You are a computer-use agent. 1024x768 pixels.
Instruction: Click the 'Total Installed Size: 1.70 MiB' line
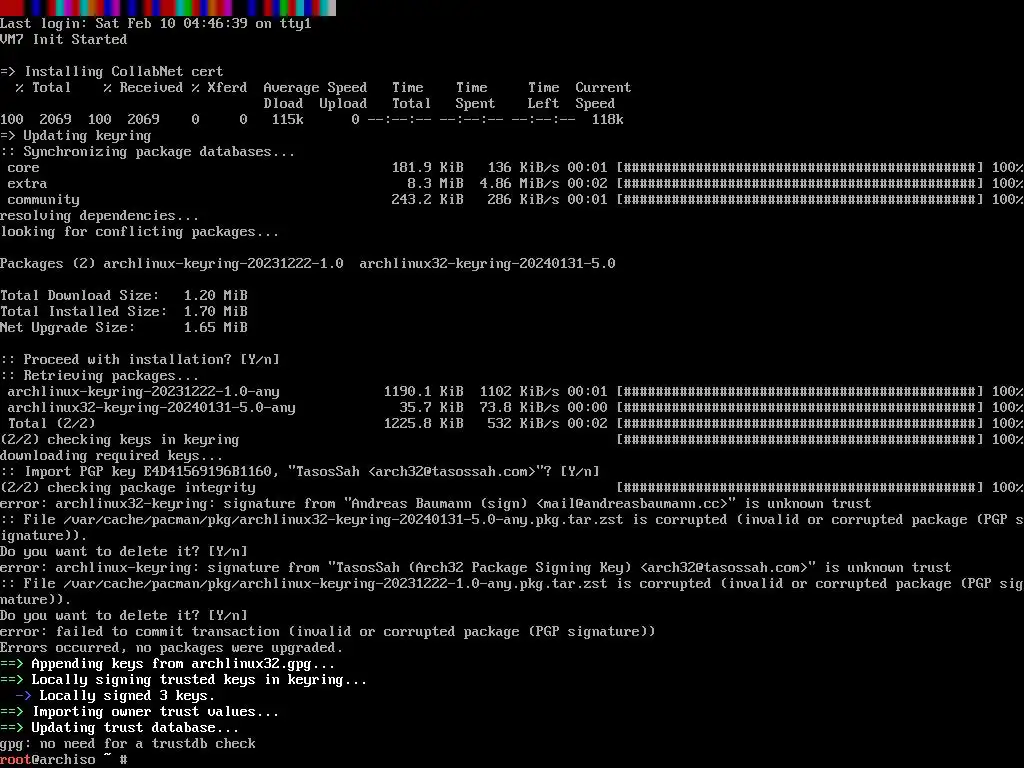tap(124, 312)
